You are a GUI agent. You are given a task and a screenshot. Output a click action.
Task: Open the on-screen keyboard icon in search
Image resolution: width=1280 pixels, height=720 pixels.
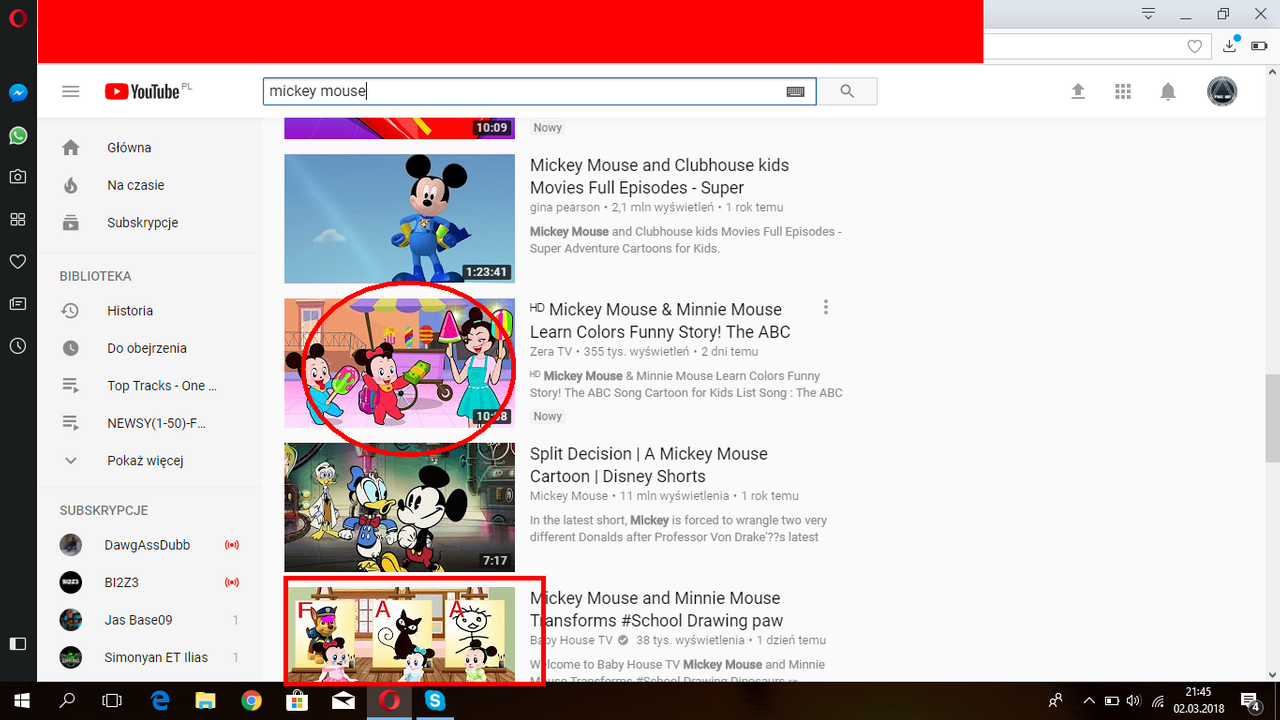pos(796,91)
